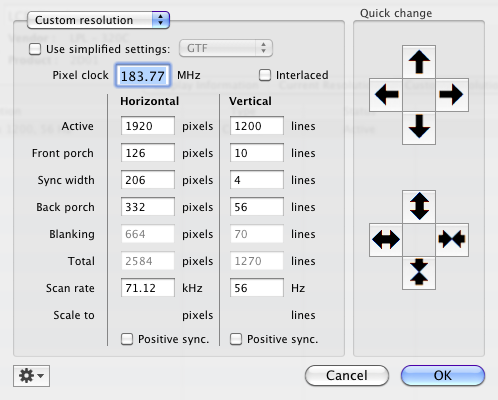
Task: Click the Vertical Scan rate 56 Hz field
Action: point(257,288)
